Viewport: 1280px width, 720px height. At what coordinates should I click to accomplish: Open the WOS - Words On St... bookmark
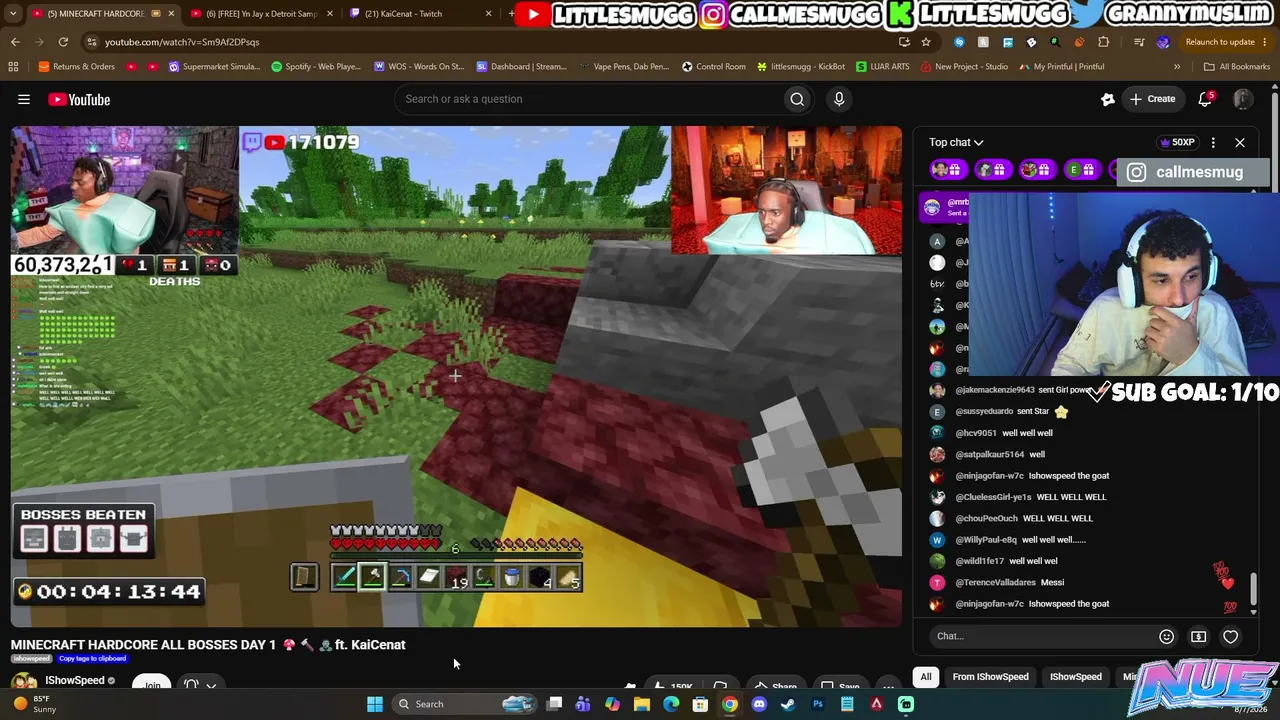[419, 67]
